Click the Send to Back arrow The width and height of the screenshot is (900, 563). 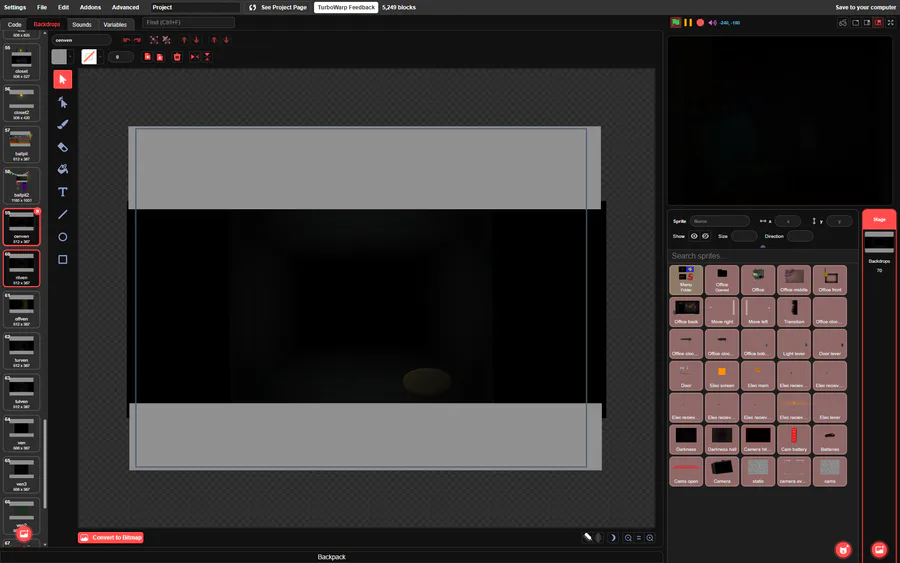[x=226, y=40]
